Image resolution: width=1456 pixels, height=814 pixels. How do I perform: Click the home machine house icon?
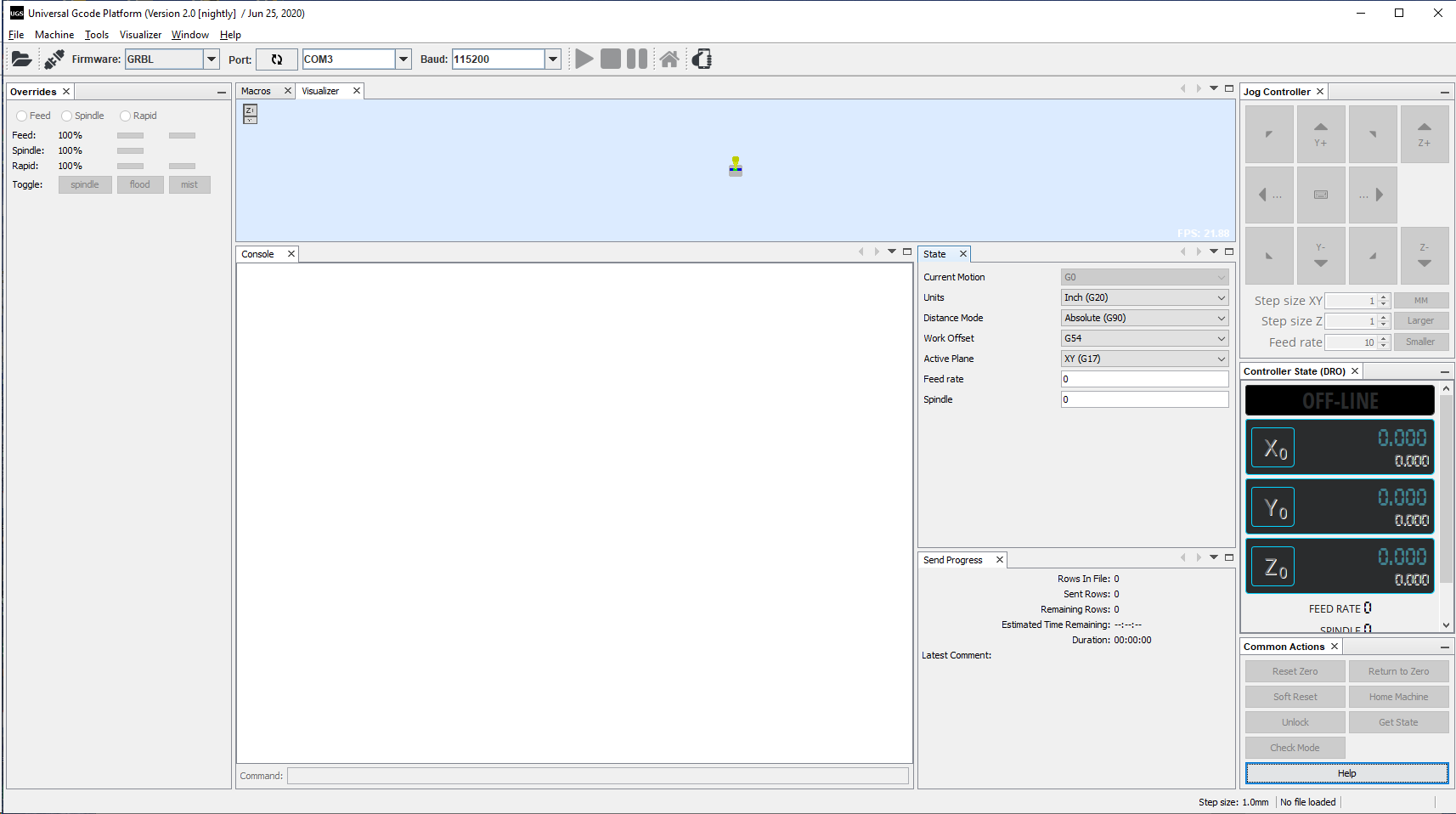(669, 59)
